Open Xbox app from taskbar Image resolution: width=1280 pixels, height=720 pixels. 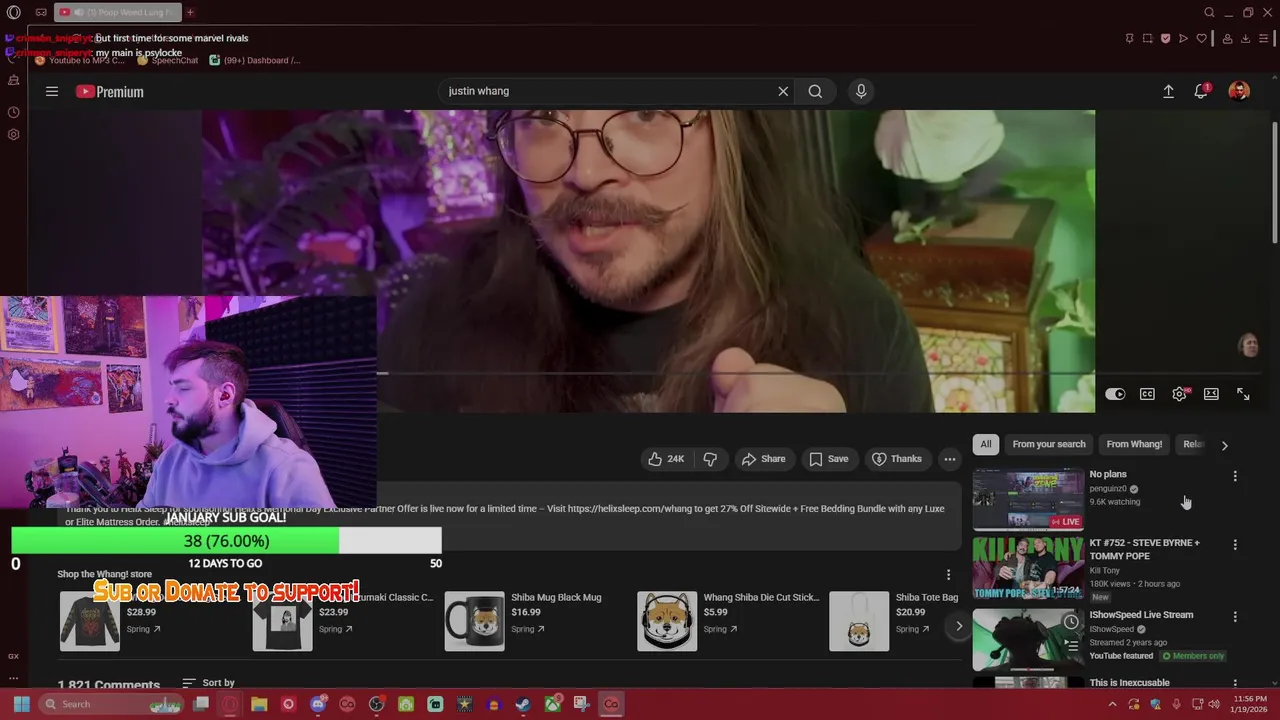[552, 704]
